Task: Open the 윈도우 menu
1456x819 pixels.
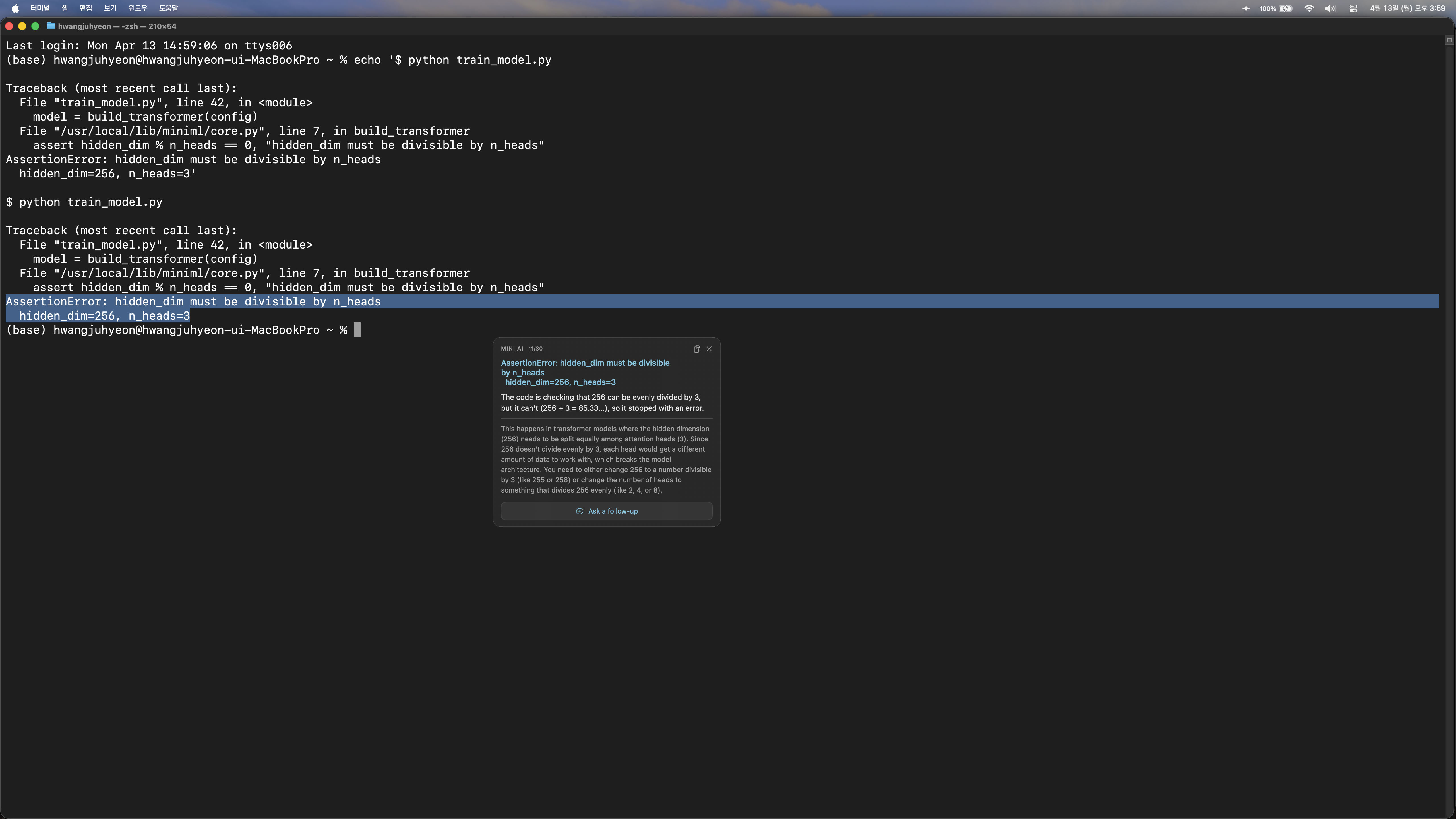Action: (x=137, y=9)
